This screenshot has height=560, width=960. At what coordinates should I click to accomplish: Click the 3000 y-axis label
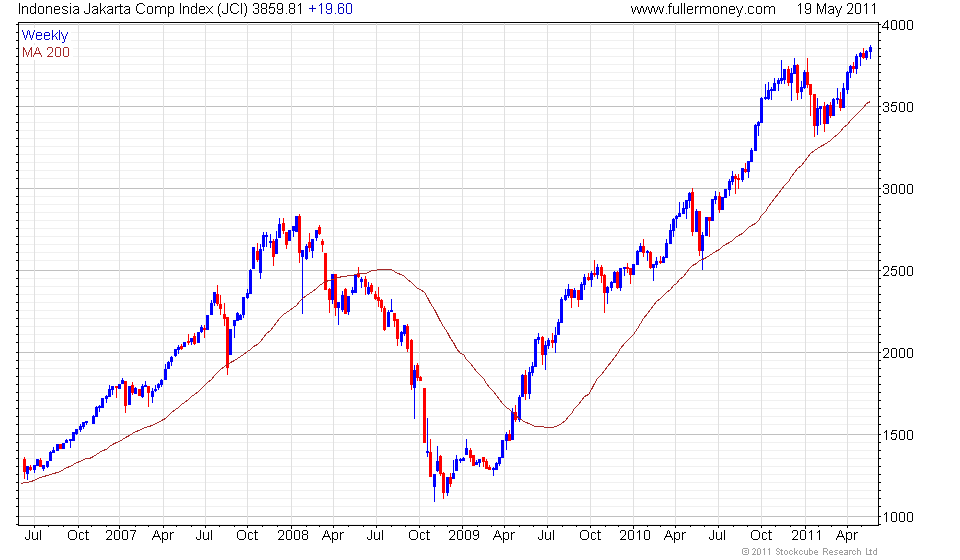898,189
